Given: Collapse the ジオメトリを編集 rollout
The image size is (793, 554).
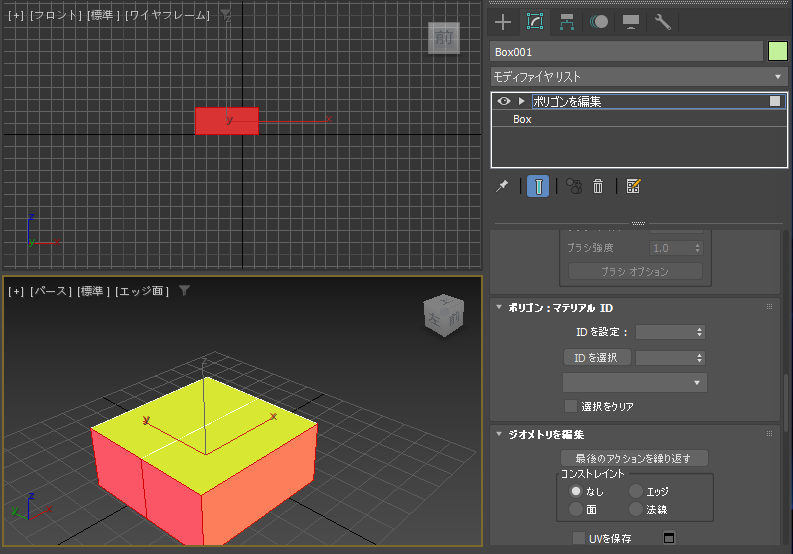Looking at the screenshot, I should [499, 434].
